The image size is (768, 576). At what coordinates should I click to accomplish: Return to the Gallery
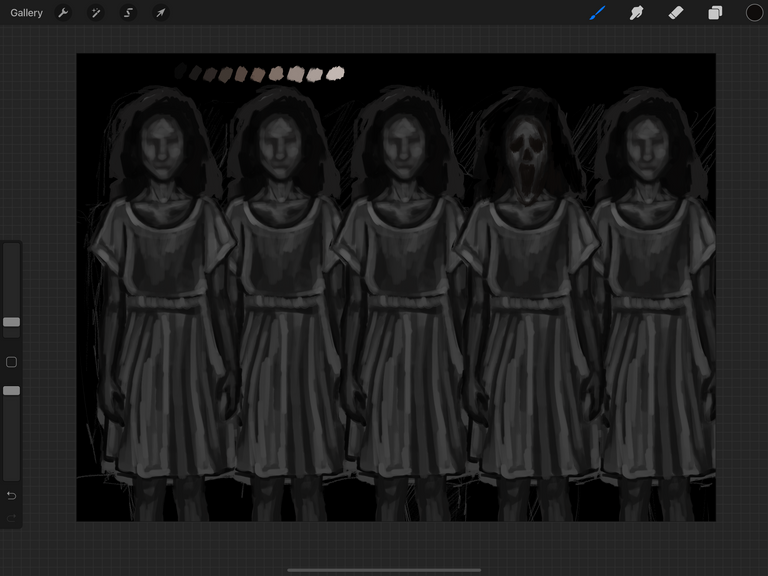tap(26, 13)
